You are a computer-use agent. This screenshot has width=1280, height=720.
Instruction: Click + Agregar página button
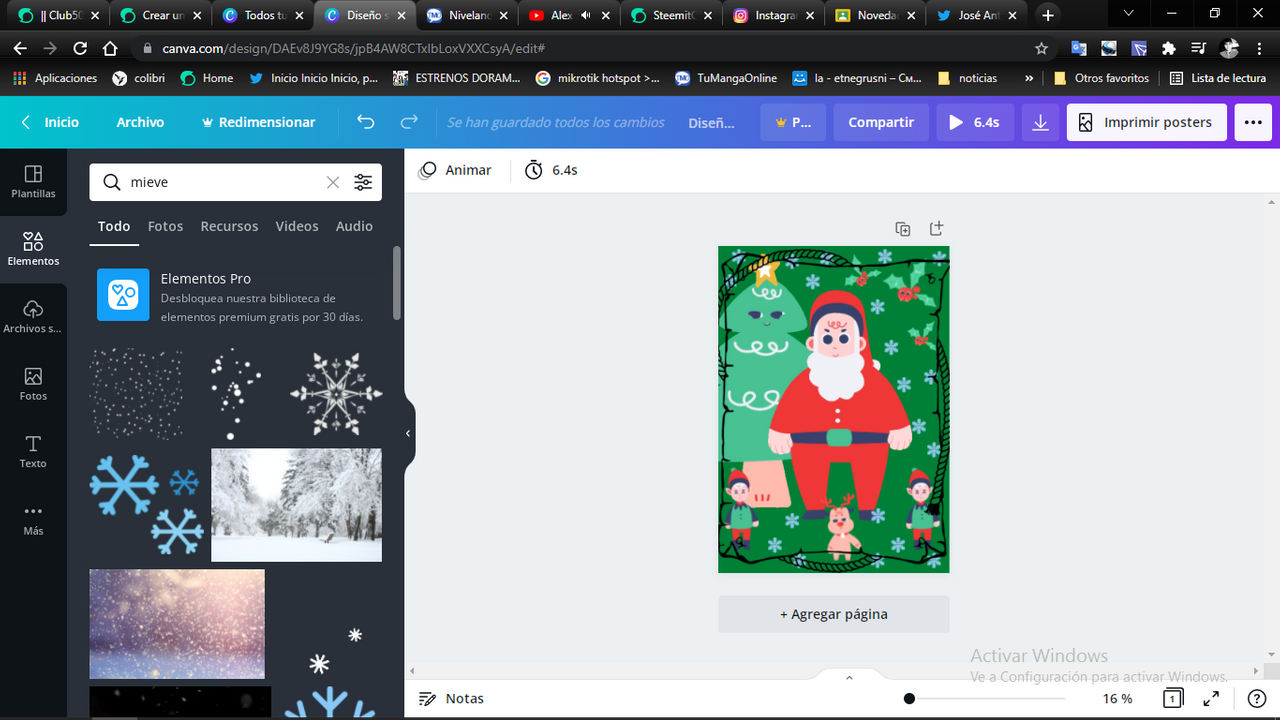834,614
